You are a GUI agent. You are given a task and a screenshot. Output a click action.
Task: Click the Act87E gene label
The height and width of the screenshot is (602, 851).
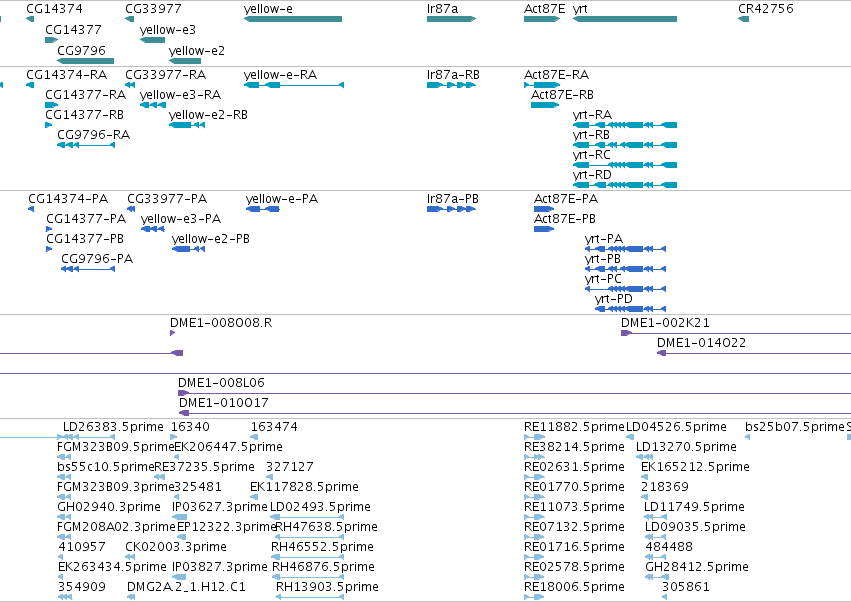coord(544,9)
